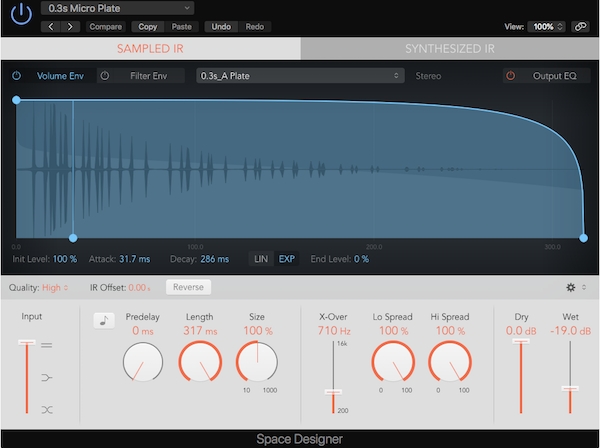Screen dimensions: 600x448
Task: Open the View 100% size menu
Action: 547,26
